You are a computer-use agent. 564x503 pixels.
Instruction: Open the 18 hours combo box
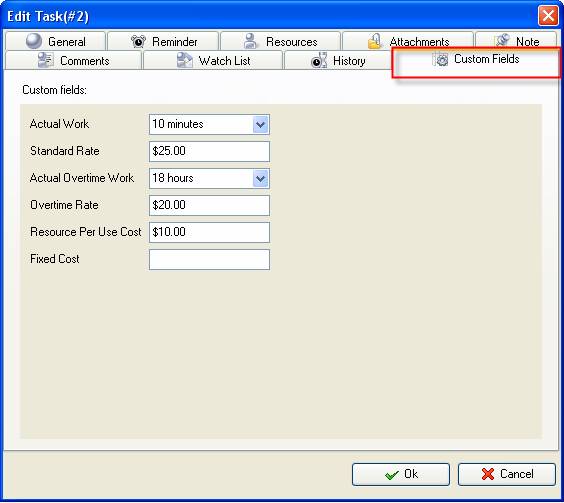[209, 178]
